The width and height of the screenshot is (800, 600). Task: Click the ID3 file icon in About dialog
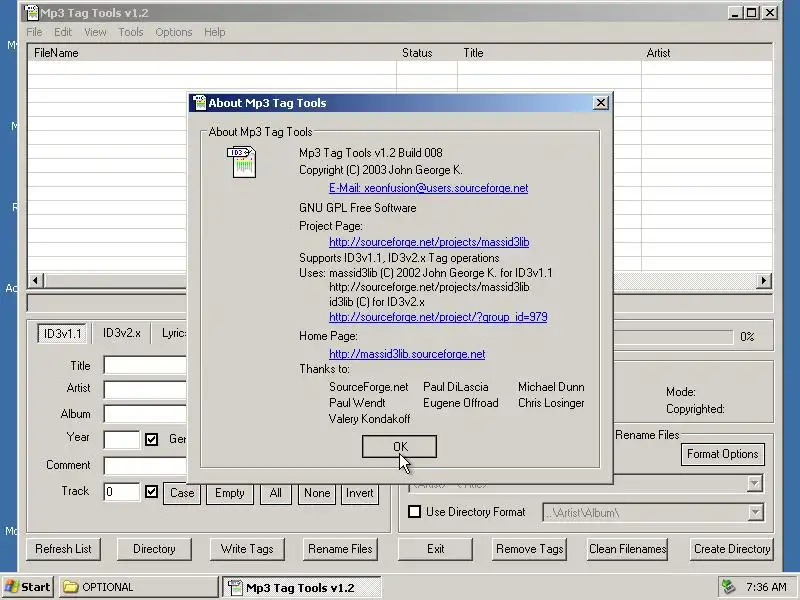coord(241,162)
